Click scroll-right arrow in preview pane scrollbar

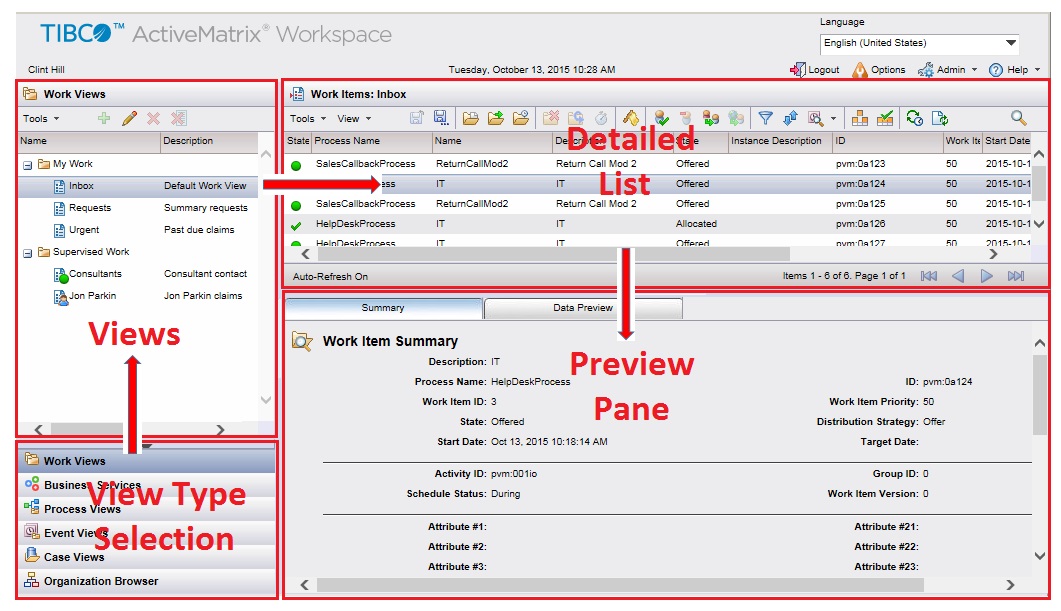coord(1010,585)
